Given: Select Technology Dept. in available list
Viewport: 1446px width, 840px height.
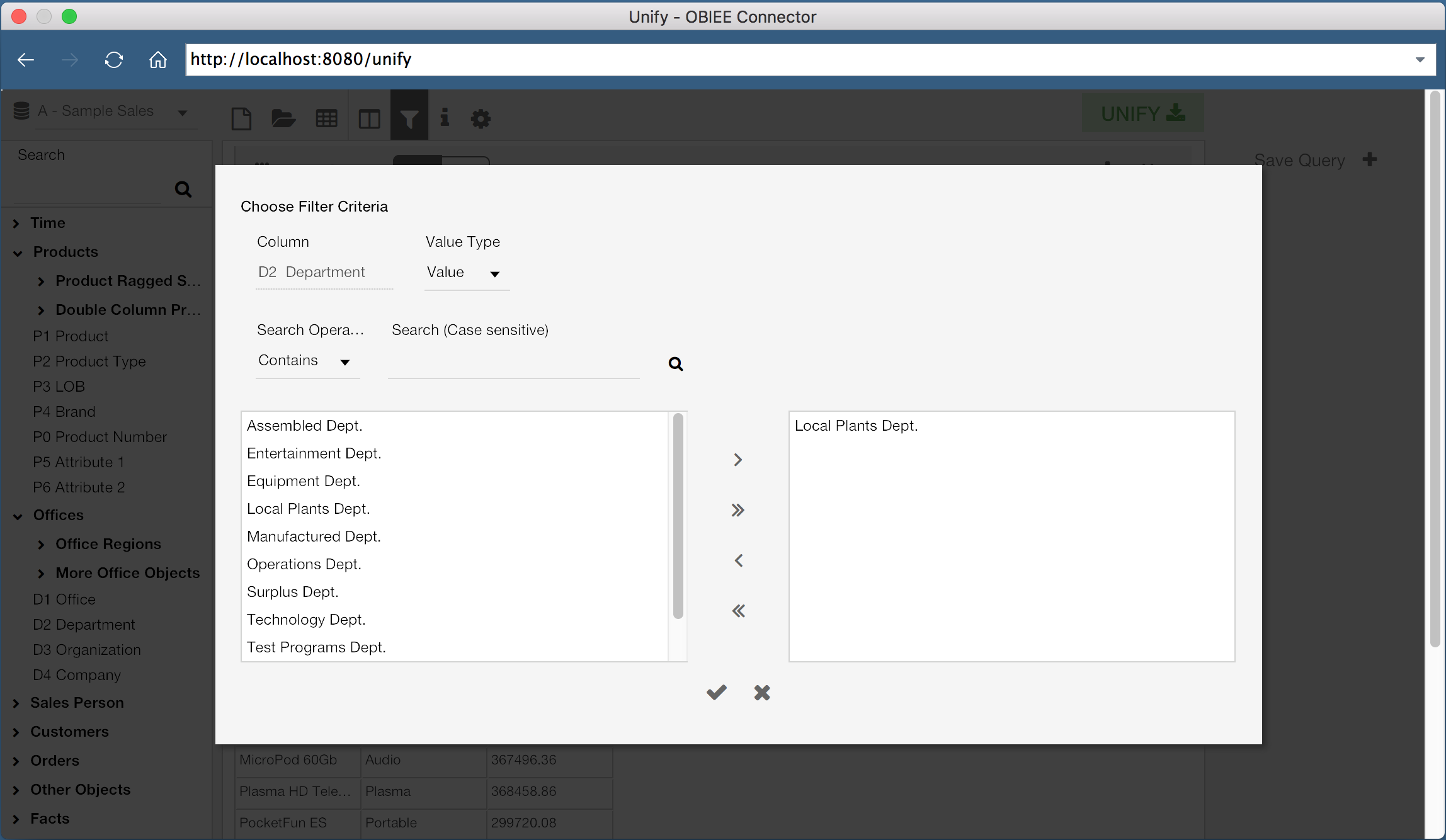Looking at the screenshot, I should click(x=306, y=620).
